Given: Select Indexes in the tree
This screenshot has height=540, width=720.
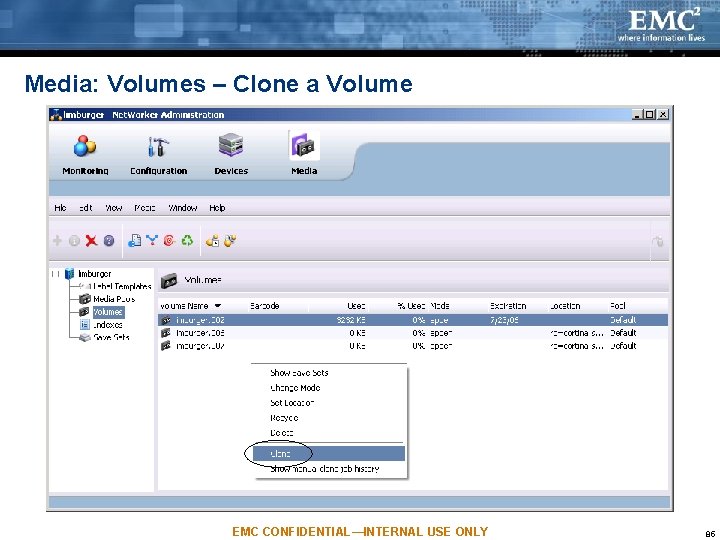Looking at the screenshot, I should (107, 325).
